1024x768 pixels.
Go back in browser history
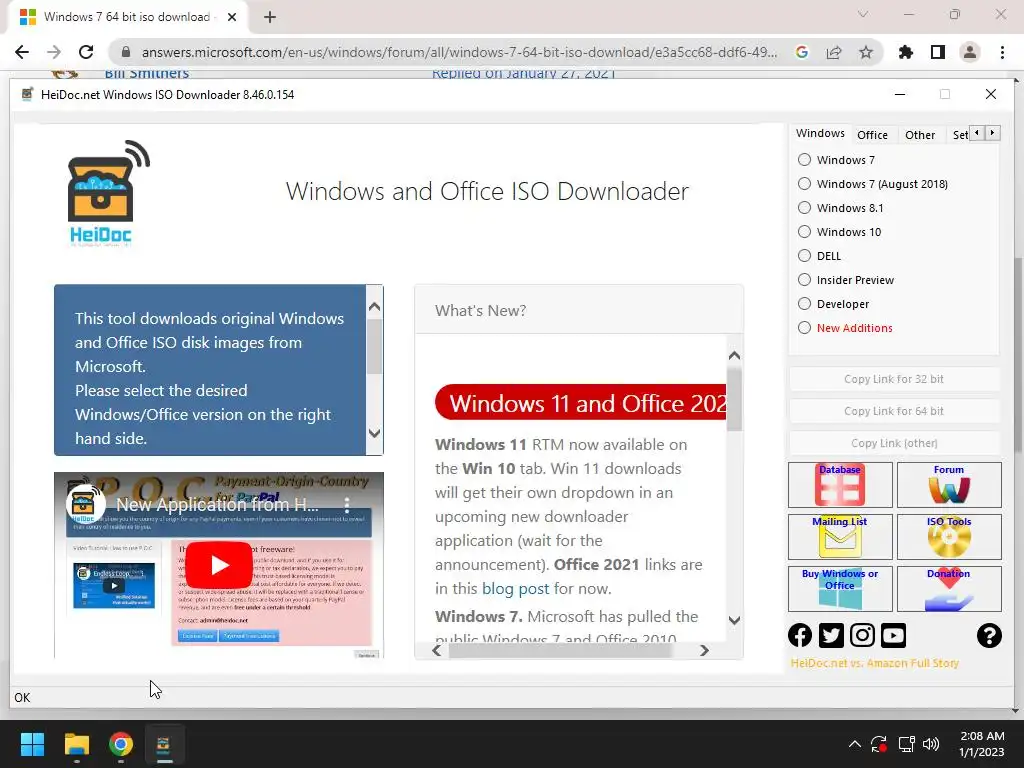point(22,52)
